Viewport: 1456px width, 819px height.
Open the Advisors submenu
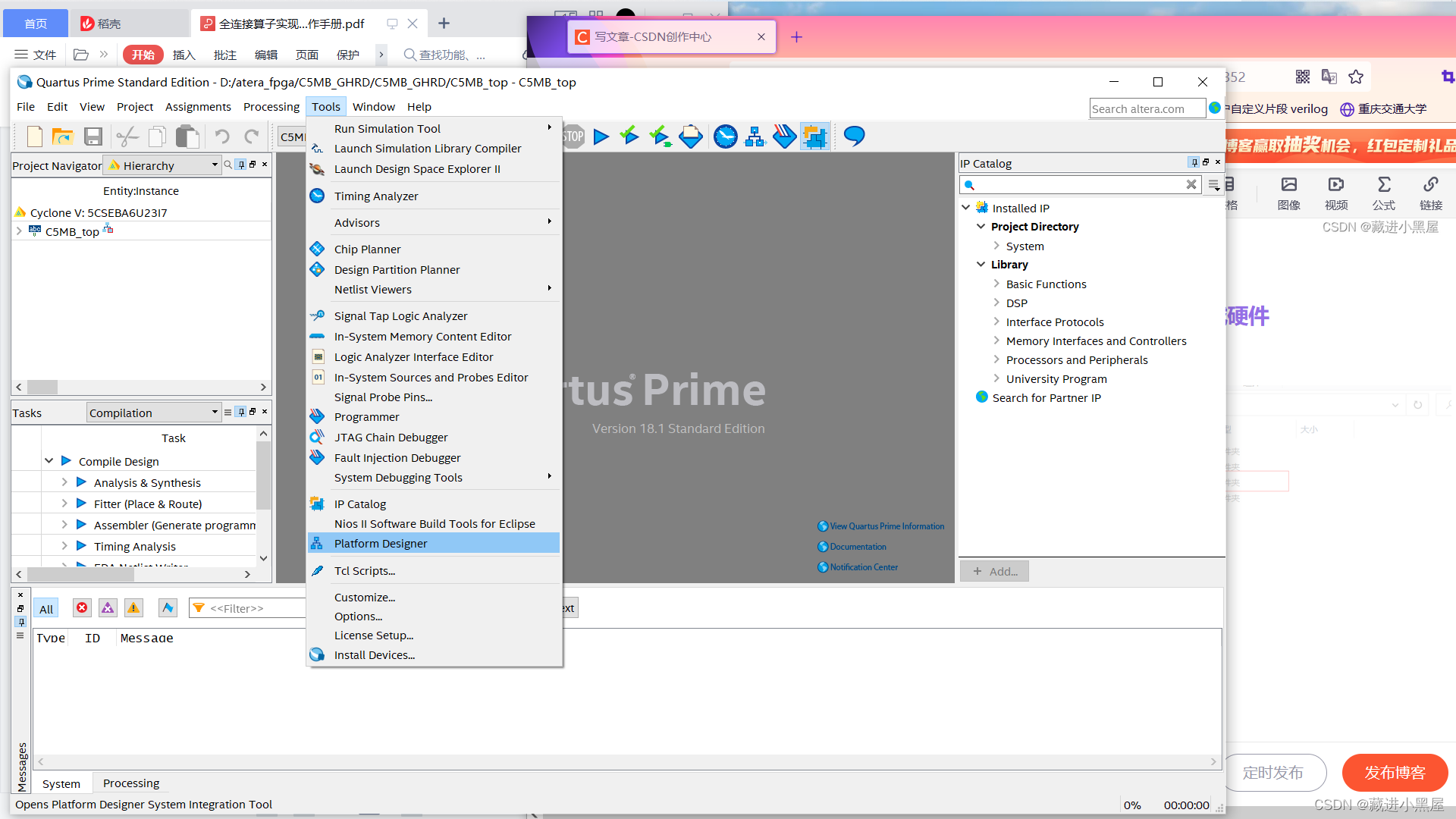[x=434, y=222]
